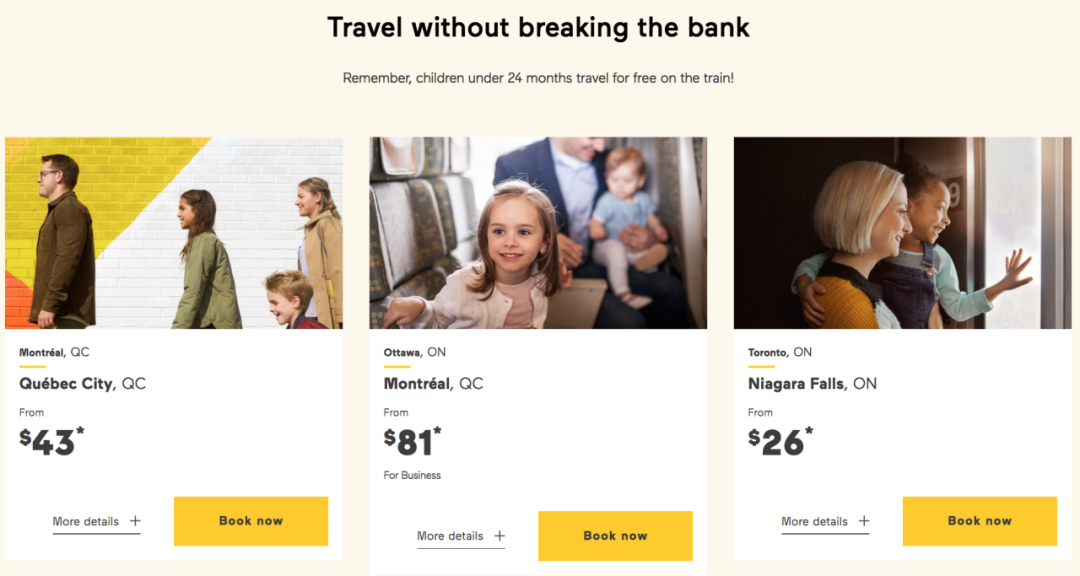Click the Toronto, ON origin label

tap(780, 352)
